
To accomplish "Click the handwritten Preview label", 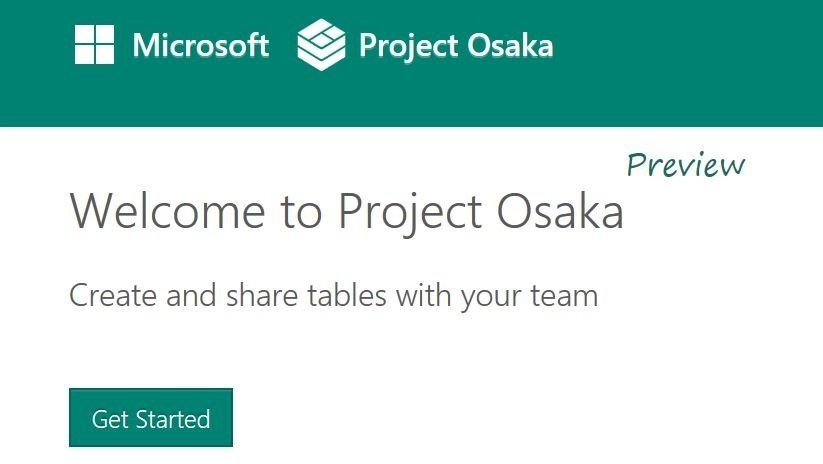I will pyautogui.click(x=685, y=165).
